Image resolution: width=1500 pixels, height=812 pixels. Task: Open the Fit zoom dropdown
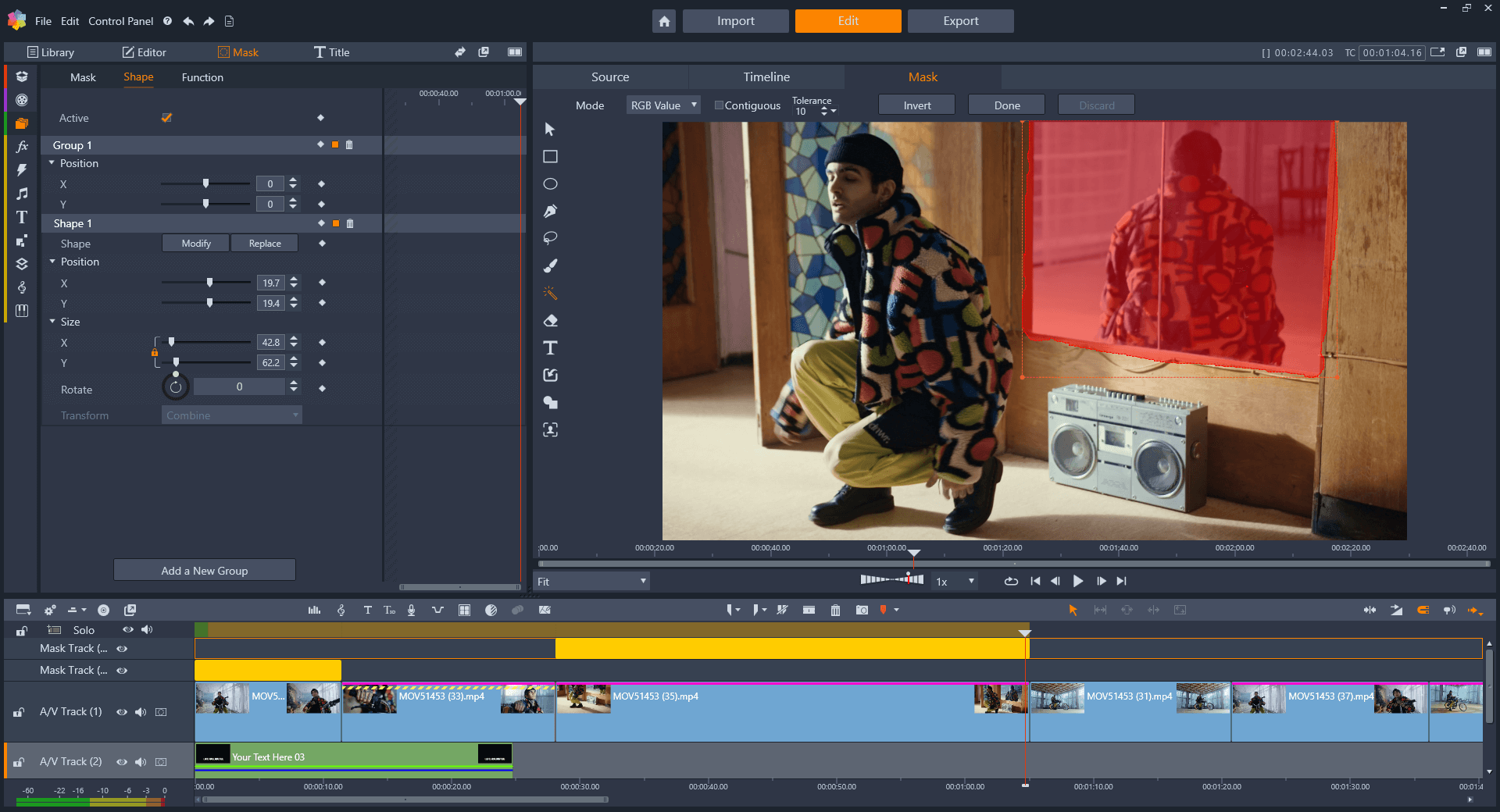click(x=591, y=582)
